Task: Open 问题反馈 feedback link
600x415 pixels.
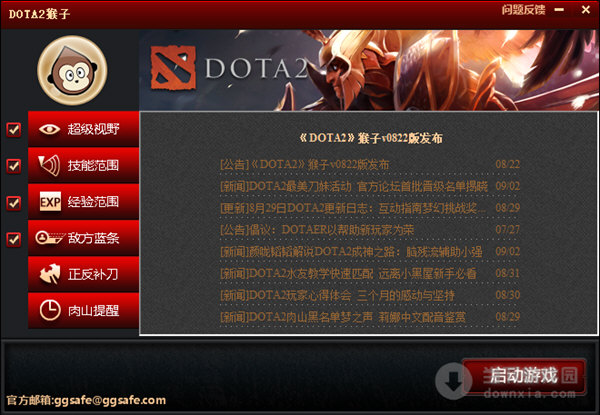Action: pos(523,10)
